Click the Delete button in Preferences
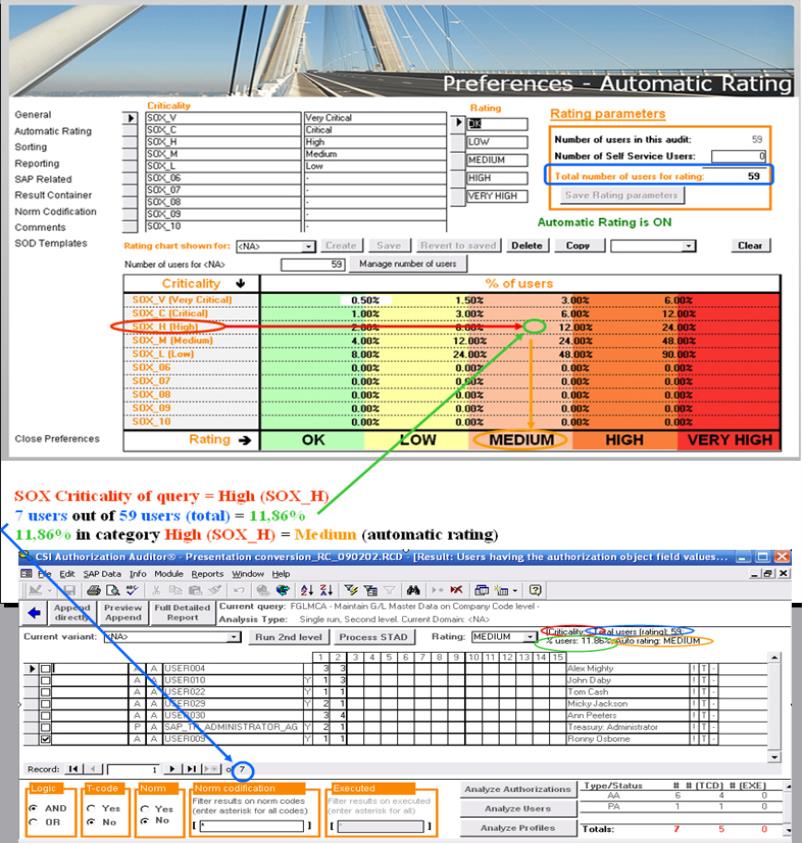Viewport: 802px width, 843px height. (x=527, y=246)
